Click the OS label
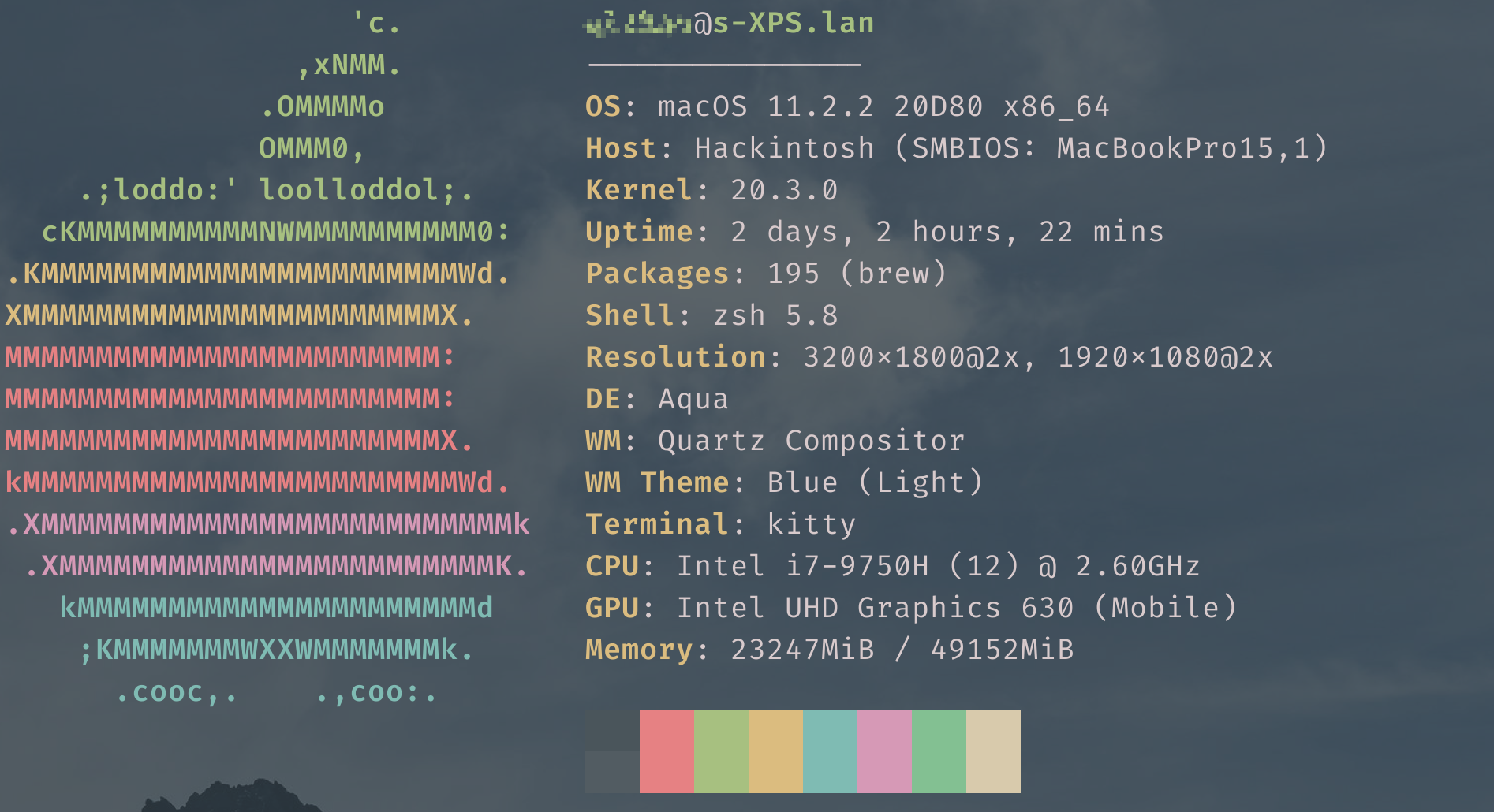Image resolution: width=1494 pixels, height=812 pixels. [x=603, y=106]
